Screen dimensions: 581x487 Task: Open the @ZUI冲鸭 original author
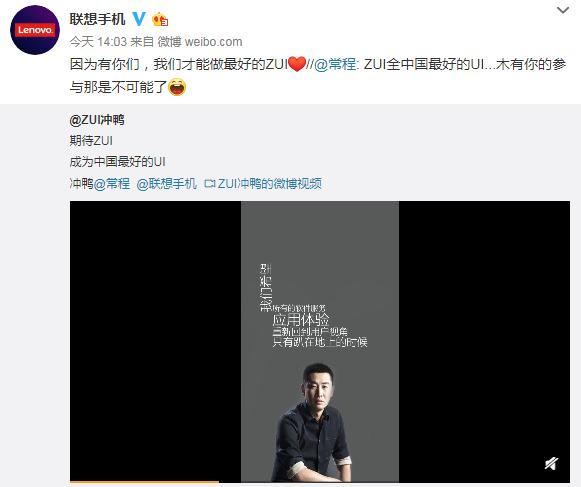coord(97,120)
